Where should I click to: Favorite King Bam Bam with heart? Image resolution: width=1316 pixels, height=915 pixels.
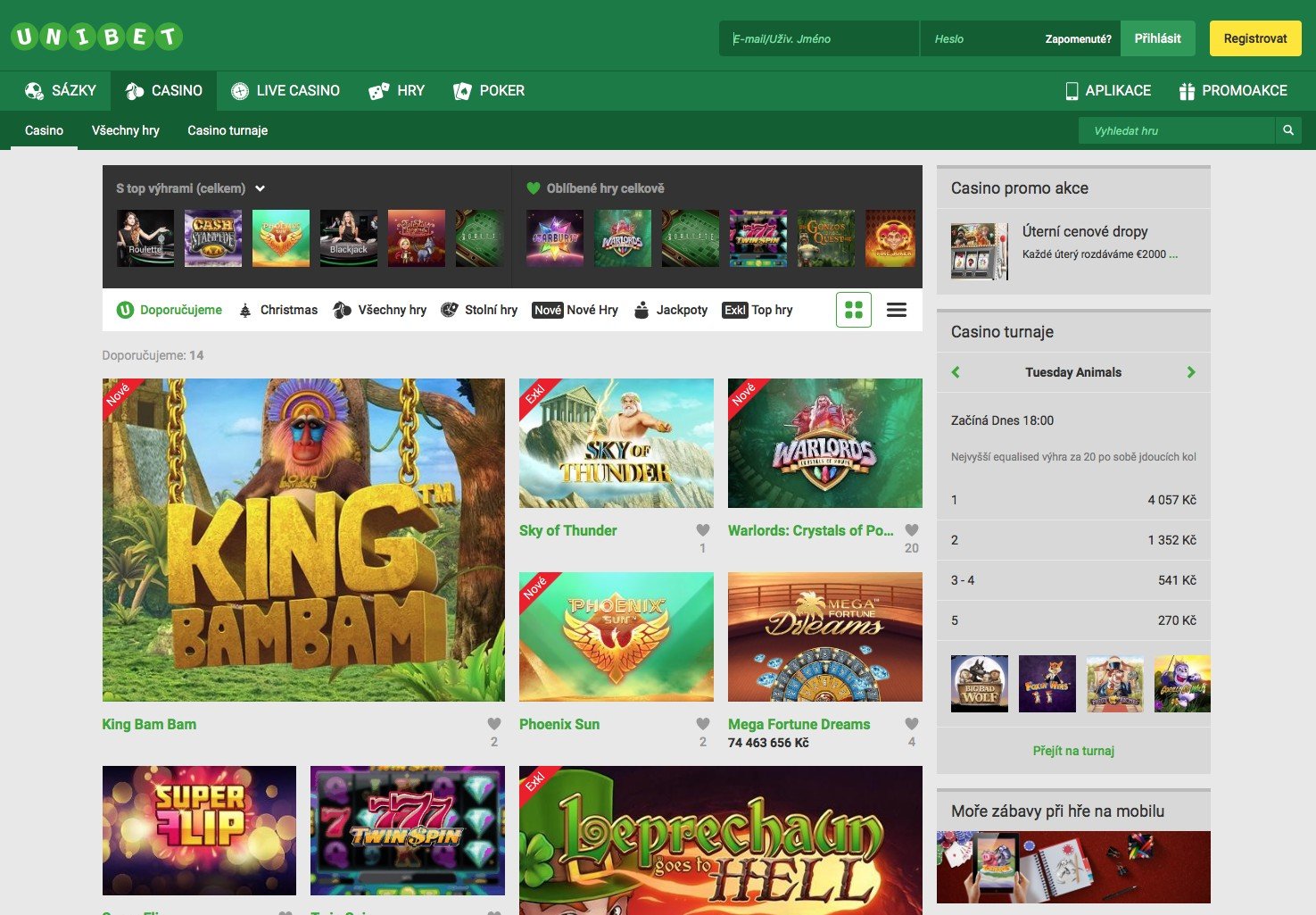[494, 724]
